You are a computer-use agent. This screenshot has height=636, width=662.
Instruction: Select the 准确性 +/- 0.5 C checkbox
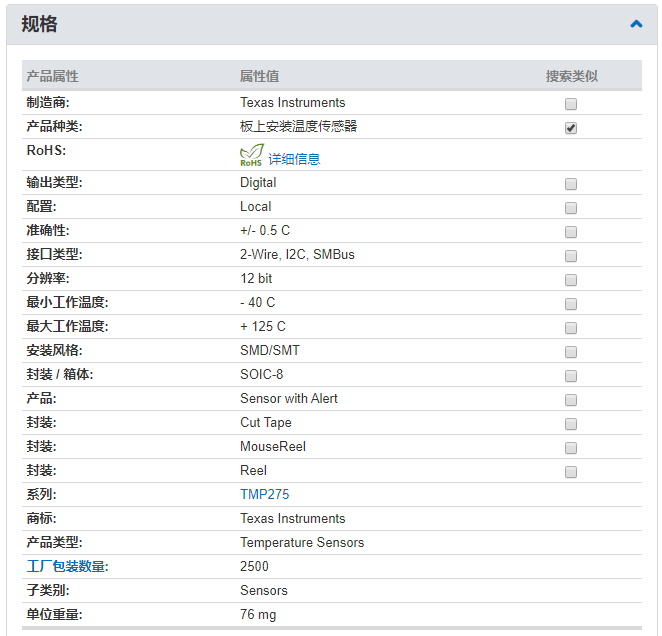[571, 232]
